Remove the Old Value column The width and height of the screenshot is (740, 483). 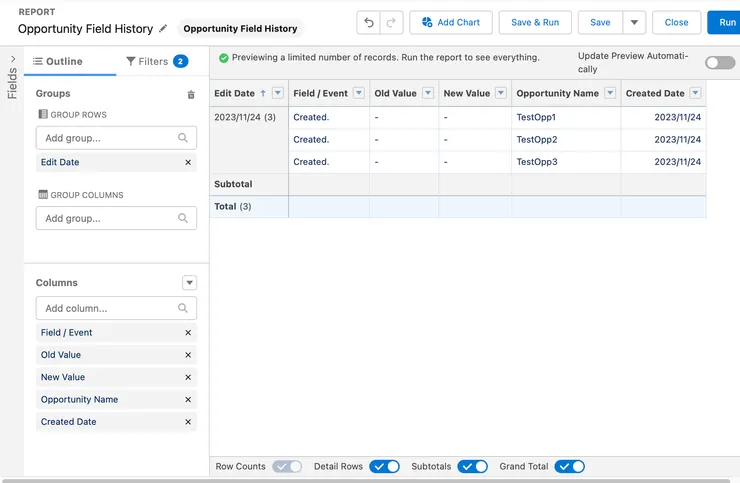point(188,355)
